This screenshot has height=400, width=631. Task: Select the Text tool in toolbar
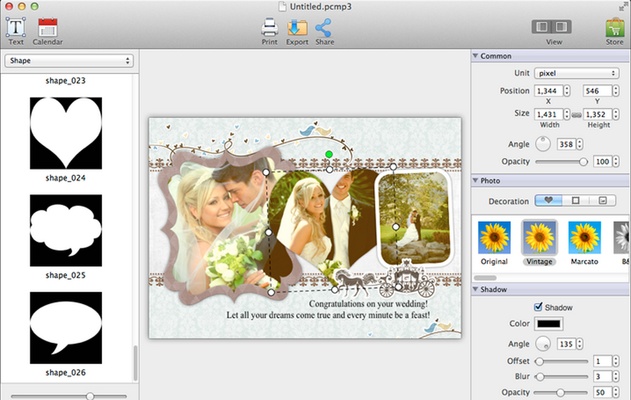click(x=15, y=27)
